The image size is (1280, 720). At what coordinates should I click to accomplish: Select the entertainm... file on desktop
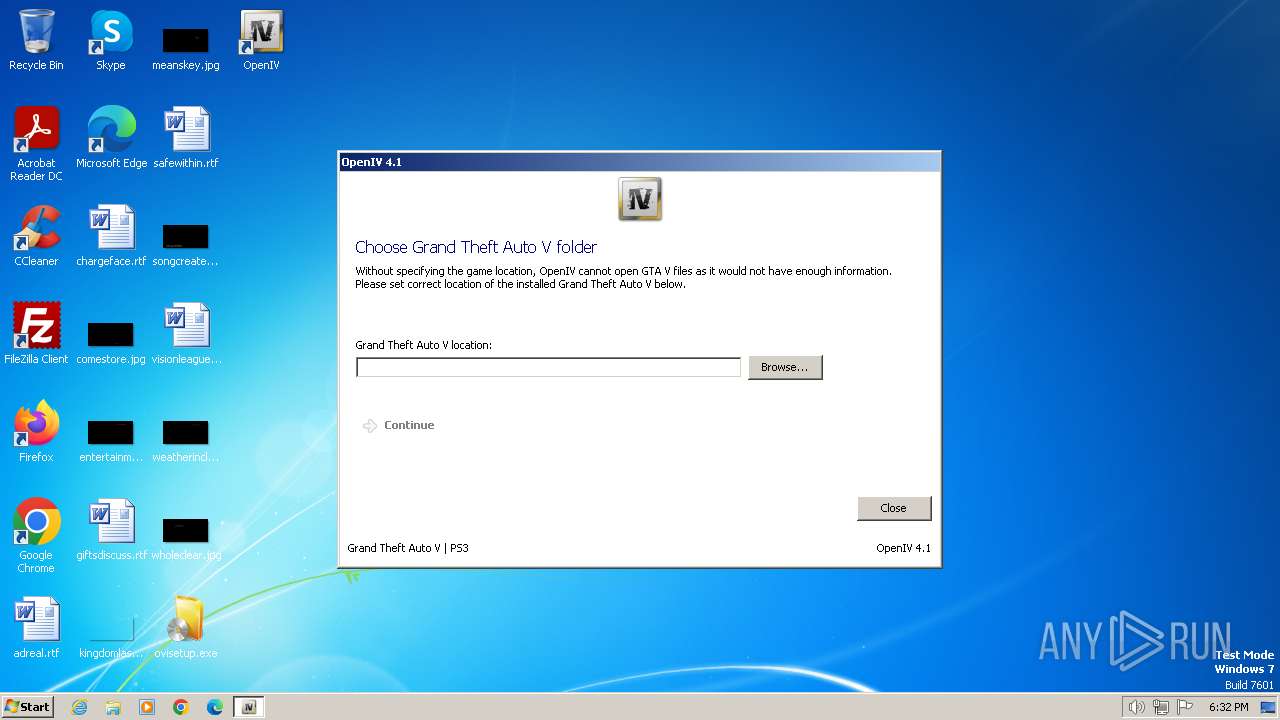tap(111, 441)
